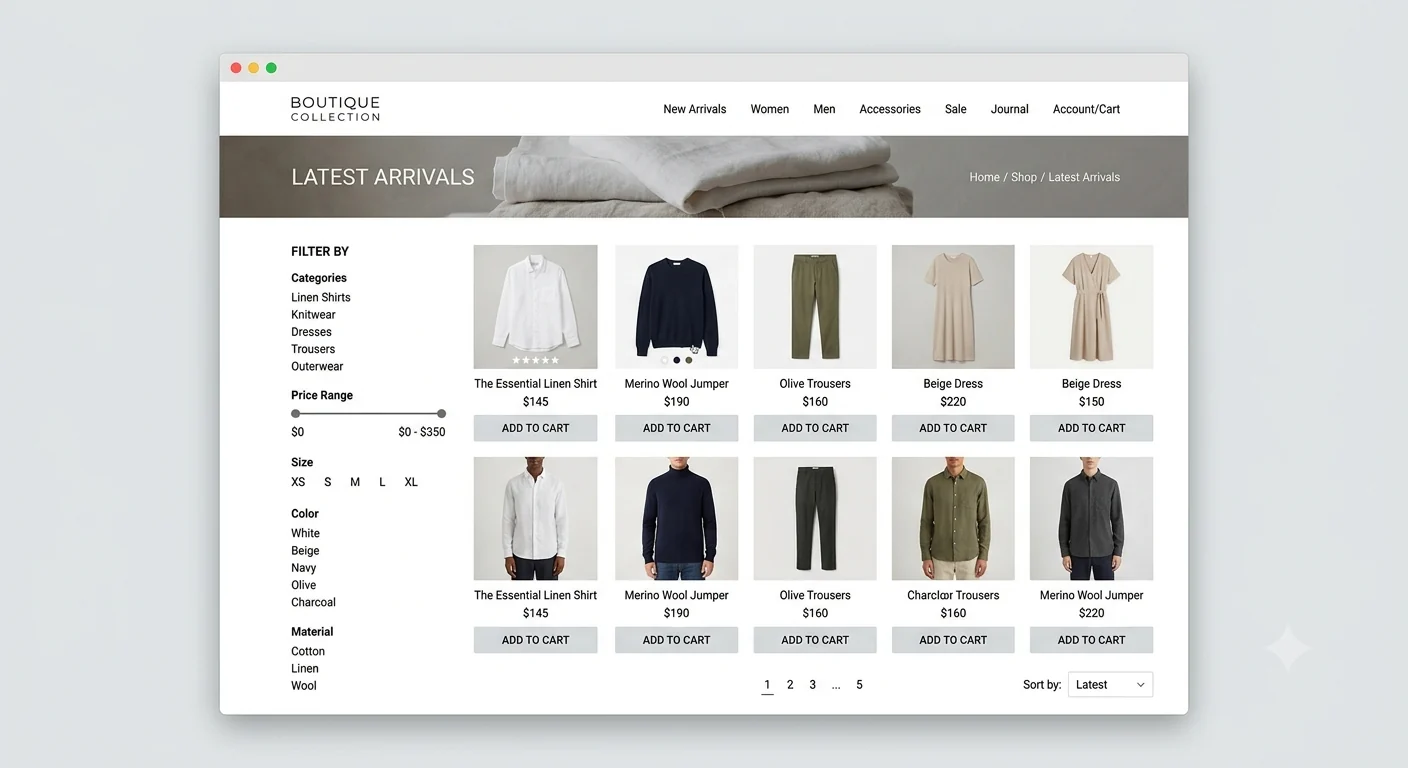1408x768 pixels.
Task: Go to page 3 of results
Action: (812, 685)
